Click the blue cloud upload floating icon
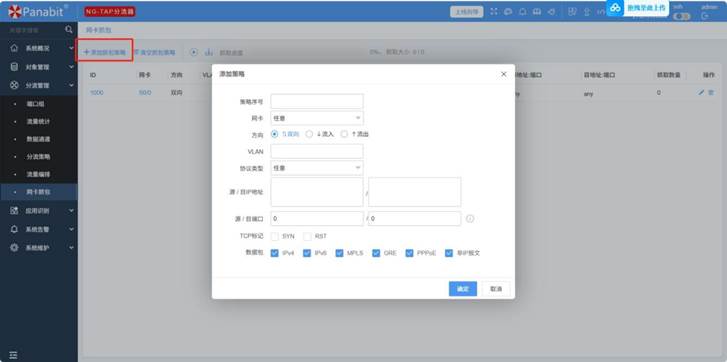 pyautogui.click(x=615, y=8)
